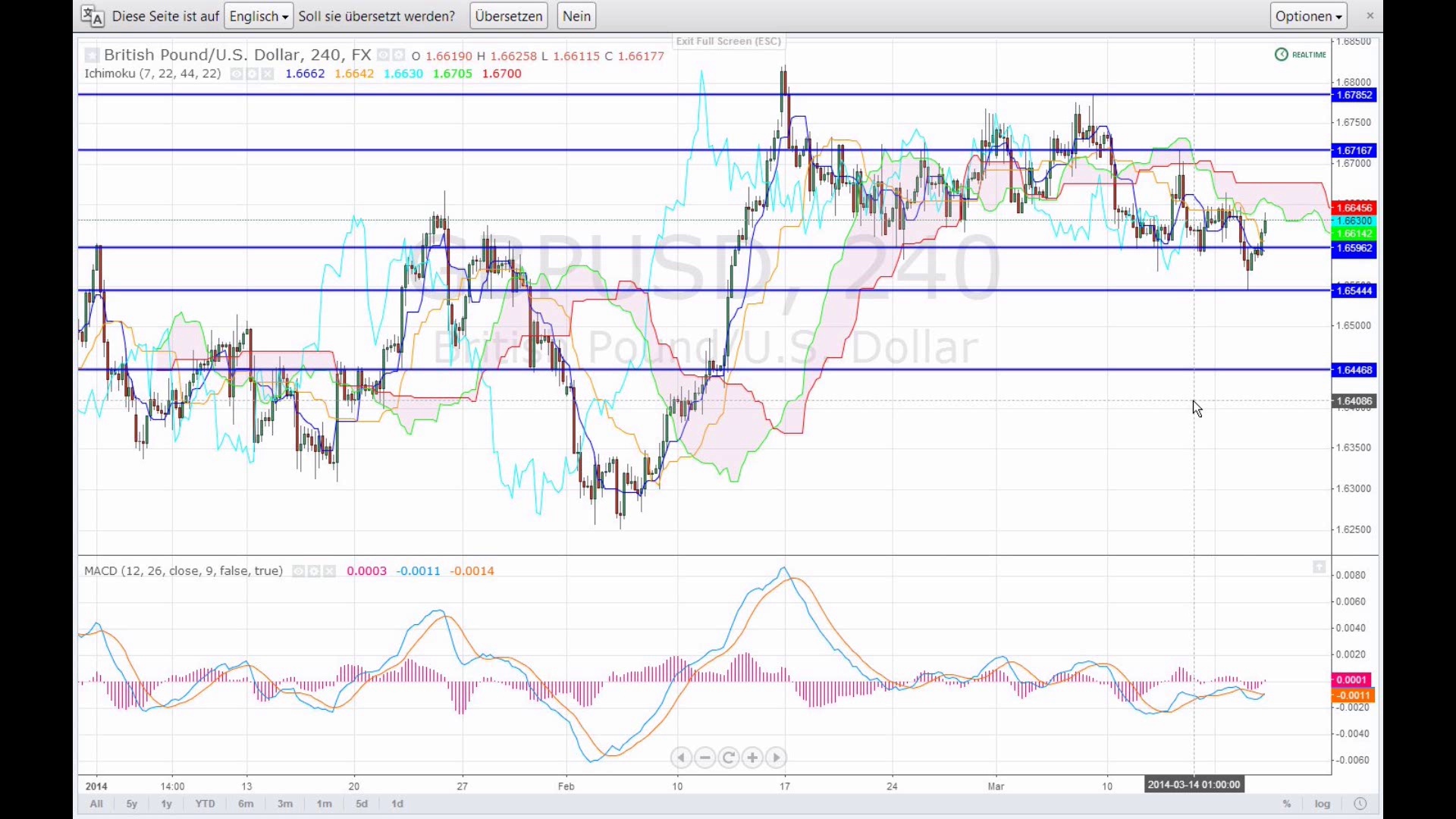Expand the Optionen dropdown
1456x819 pixels.
(x=1308, y=16)
